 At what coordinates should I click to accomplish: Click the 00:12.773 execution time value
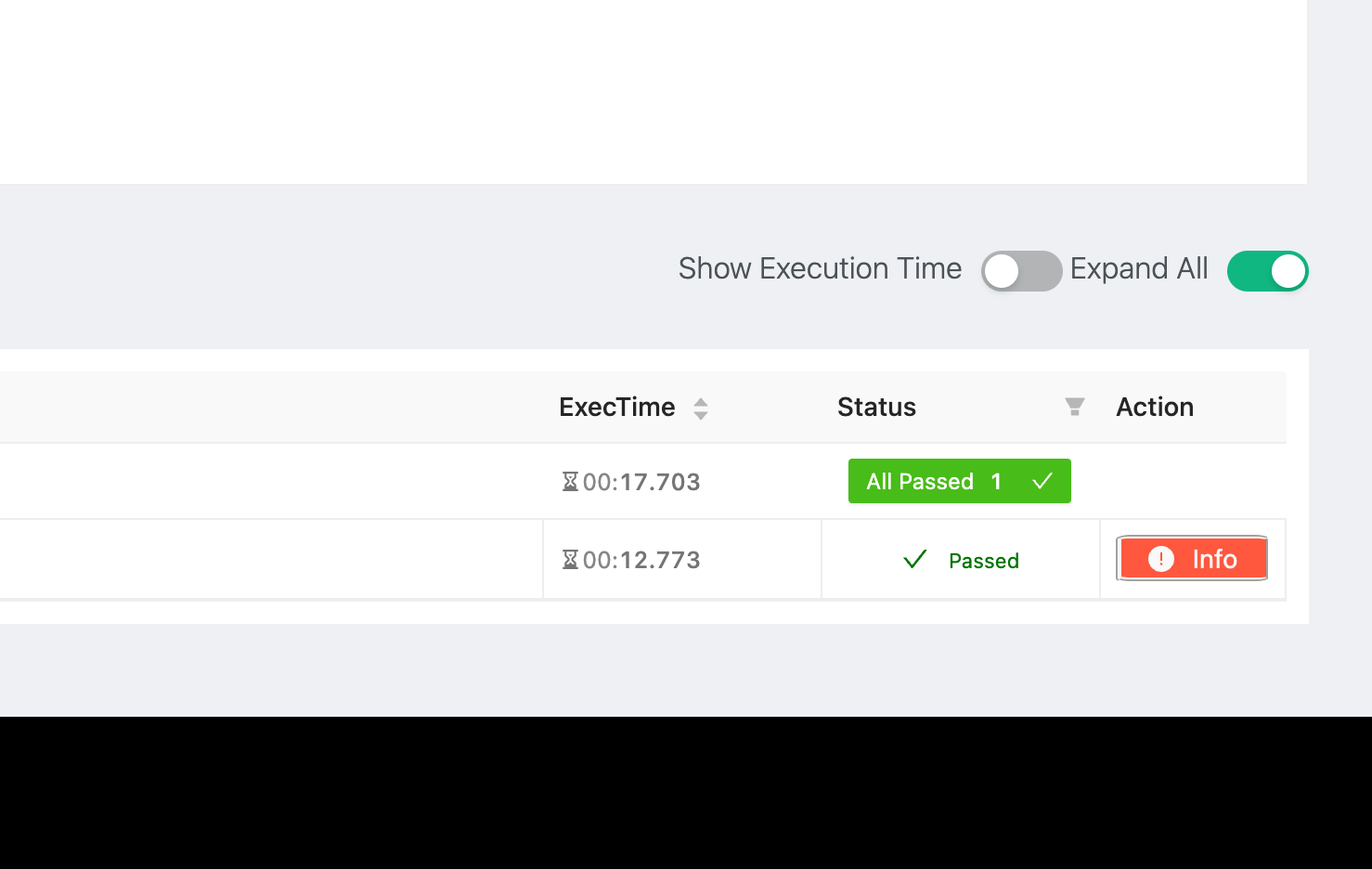[641, 560]
